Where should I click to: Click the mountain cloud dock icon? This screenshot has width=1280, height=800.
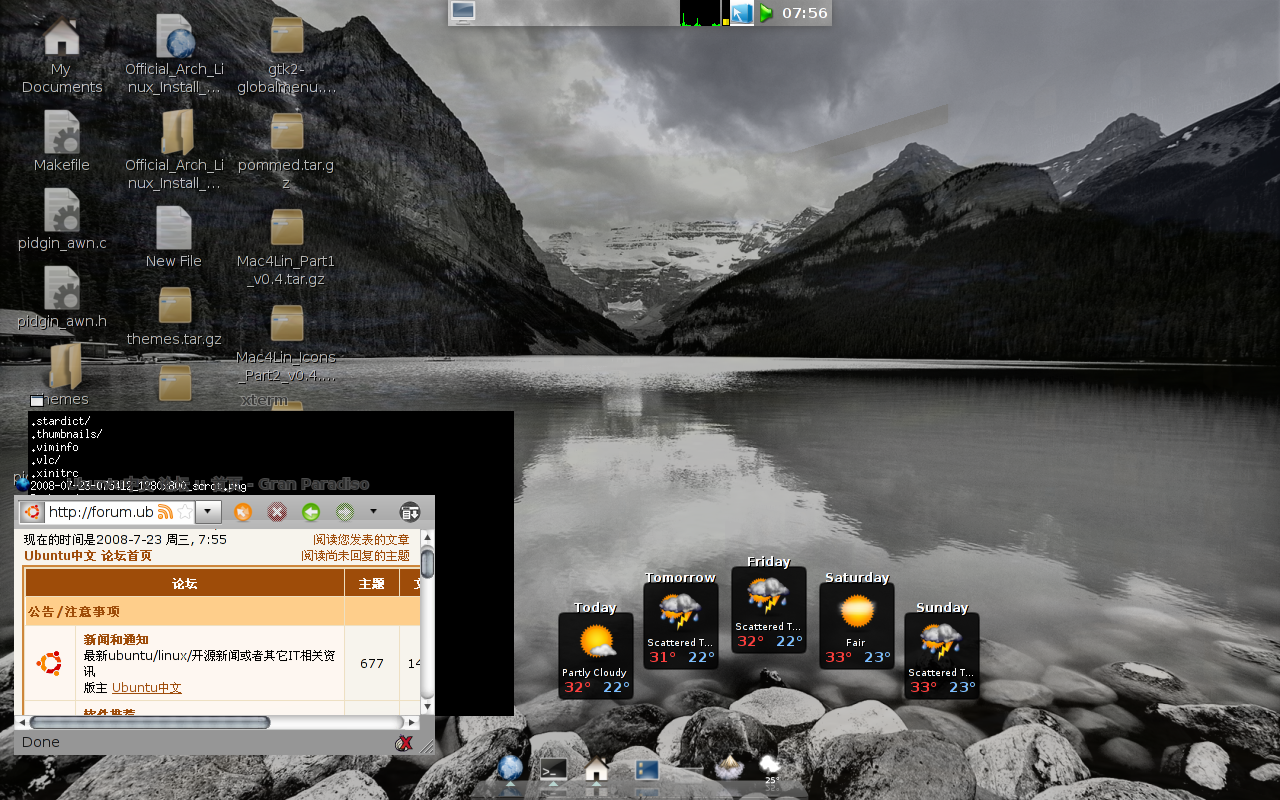click(x=729, y=767)
